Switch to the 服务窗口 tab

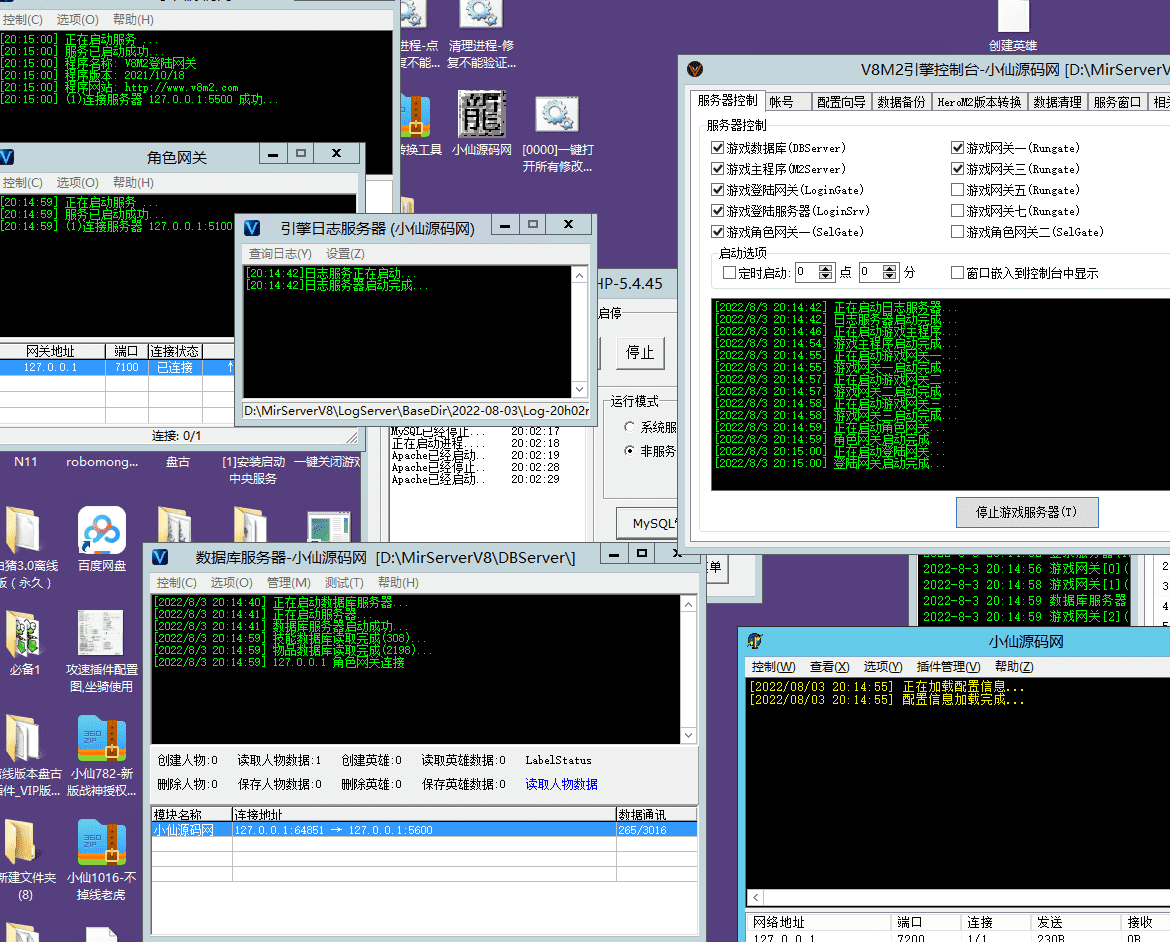coord(1117,102)
